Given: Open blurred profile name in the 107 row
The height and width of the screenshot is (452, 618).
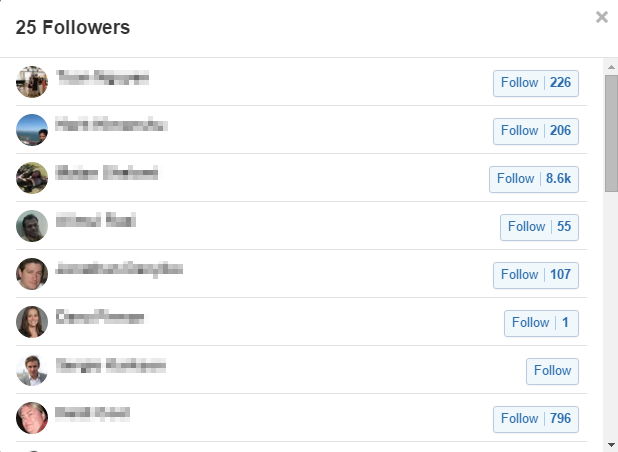Looking at the screenshot, I should coord(119,270).
